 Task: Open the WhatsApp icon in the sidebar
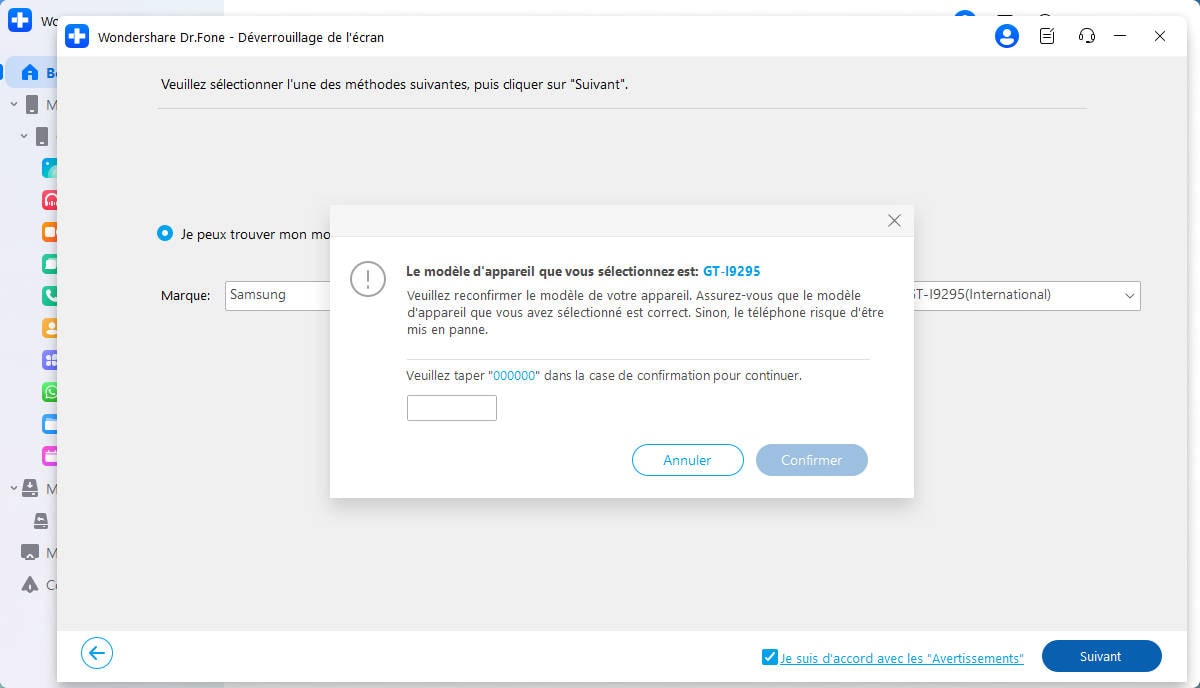pyautogui.click(x=49, y=391)
